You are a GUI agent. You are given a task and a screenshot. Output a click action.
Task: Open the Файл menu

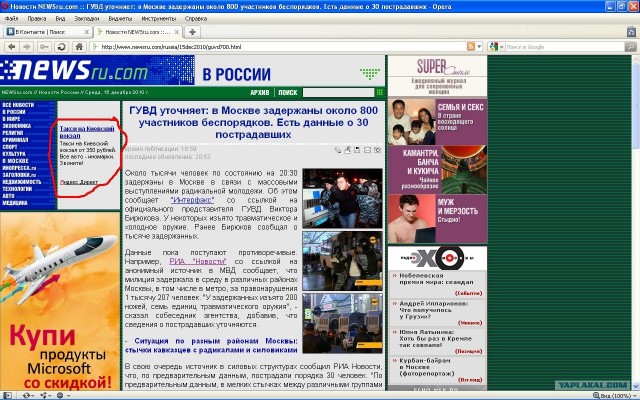(x=11, y=18)
